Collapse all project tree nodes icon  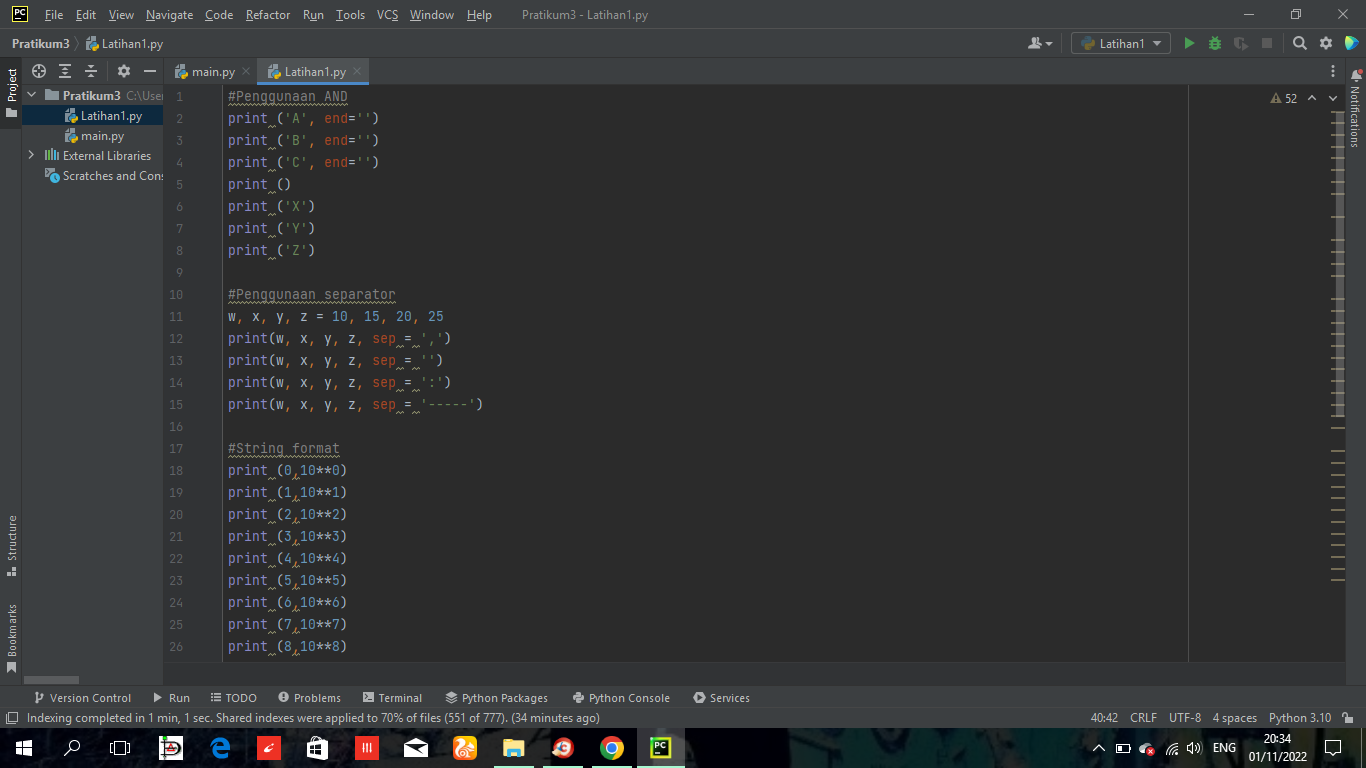91,71
